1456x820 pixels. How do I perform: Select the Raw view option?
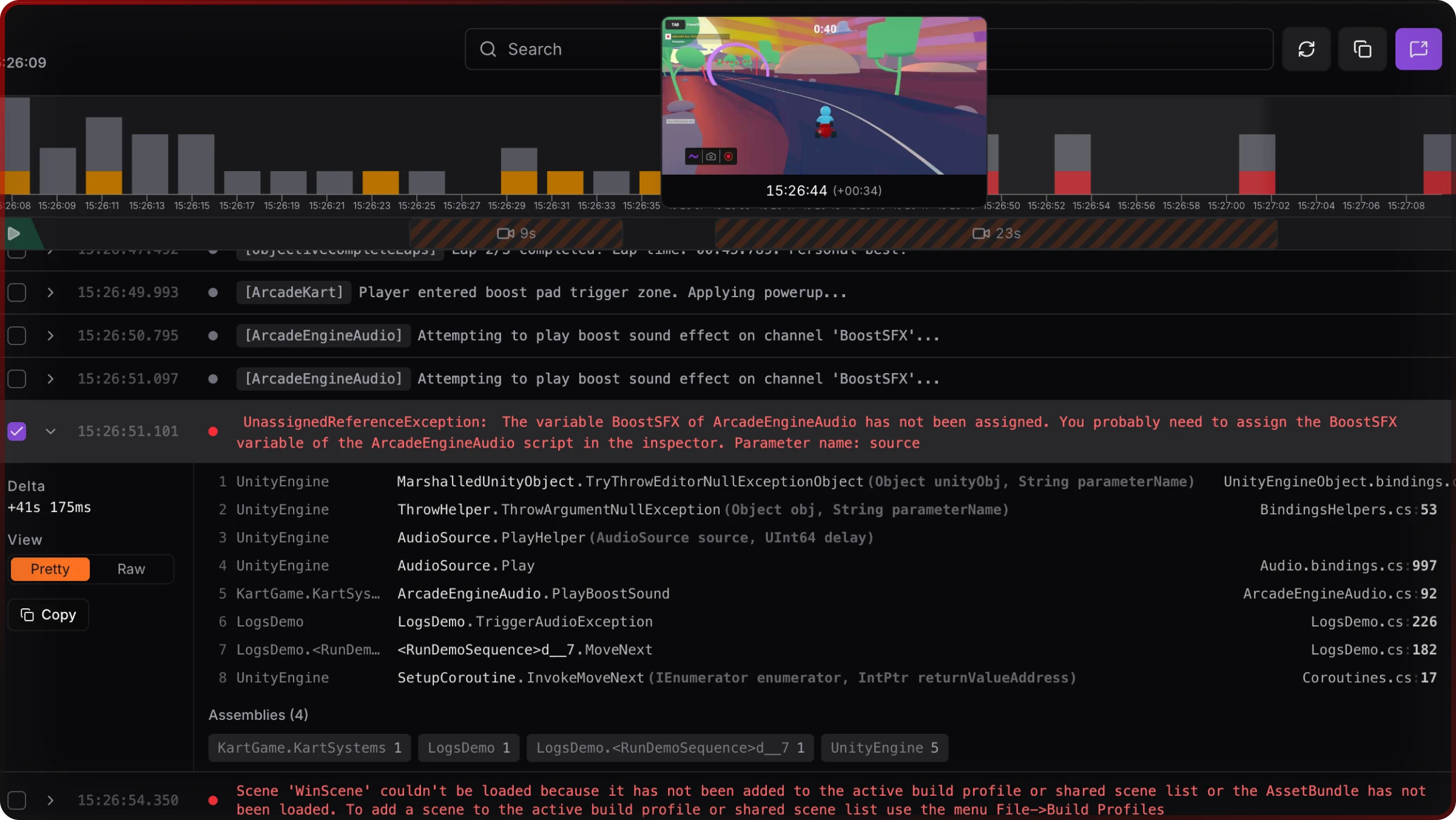coord(131,569)
